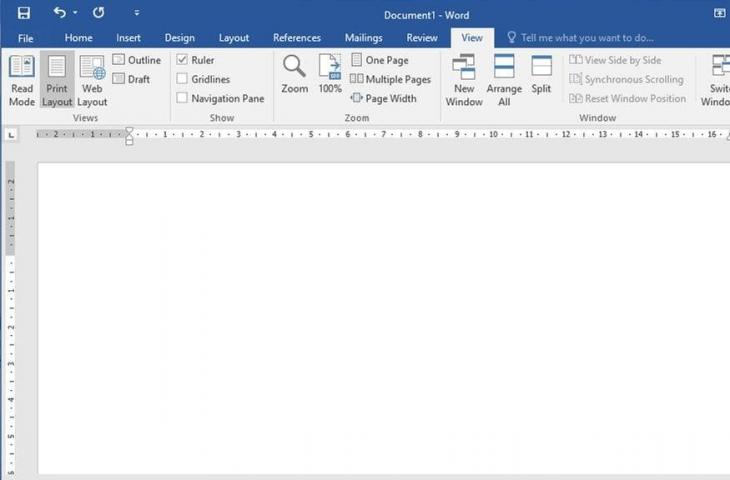Click View Side by Side
Viewport: 730px width, 480px height.
click(x=615, y=60)
